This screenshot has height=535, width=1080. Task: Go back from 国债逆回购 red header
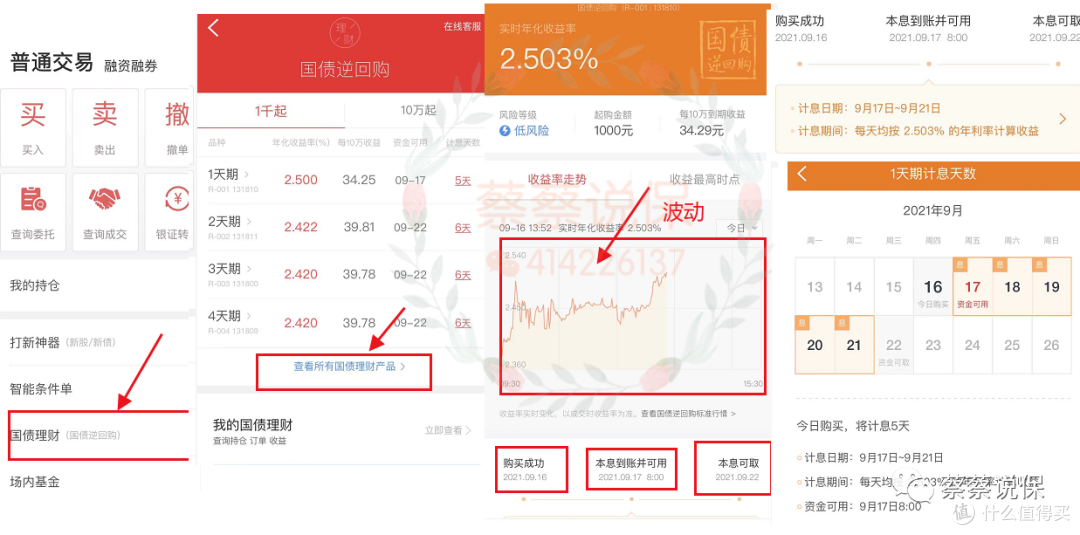point(213,28)
